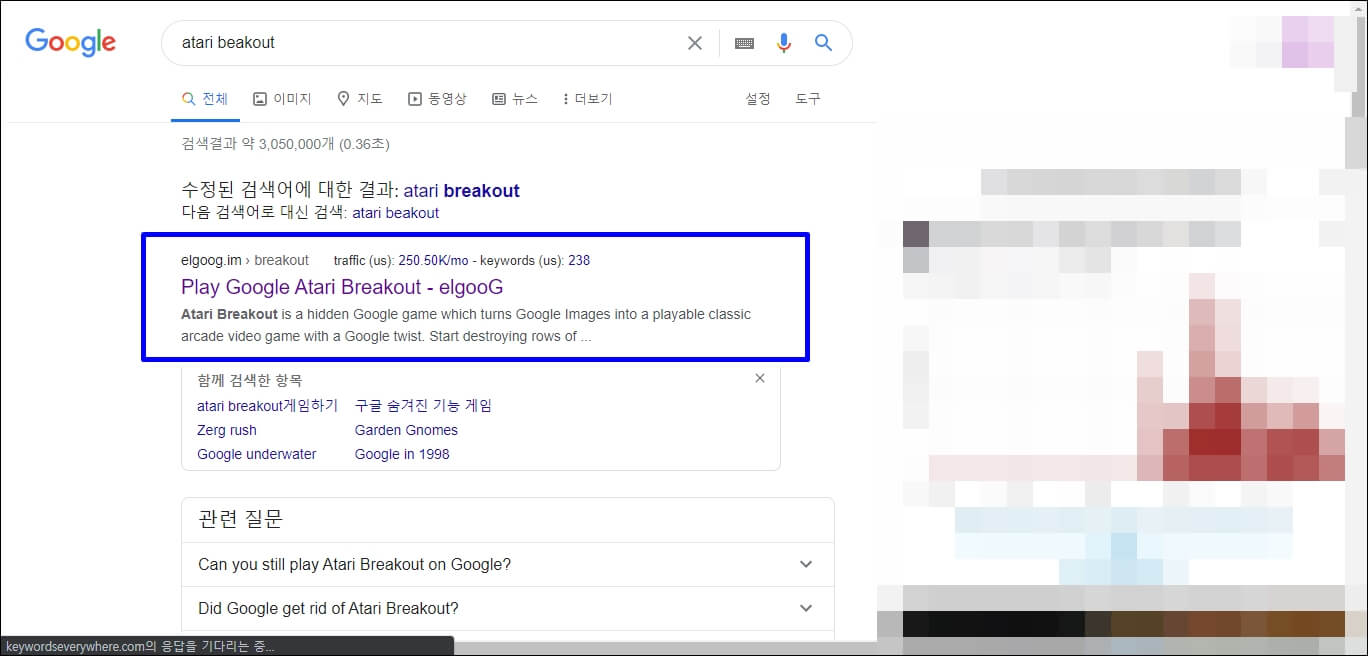Open the 도구 tools option
Screen dimensions: 1368x656
(808, 99)
